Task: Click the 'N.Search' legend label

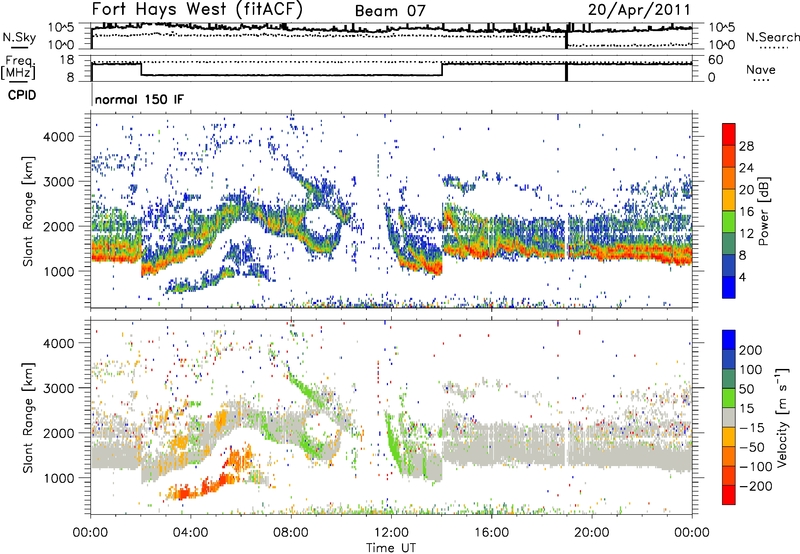Action: (x=772, y=37)
